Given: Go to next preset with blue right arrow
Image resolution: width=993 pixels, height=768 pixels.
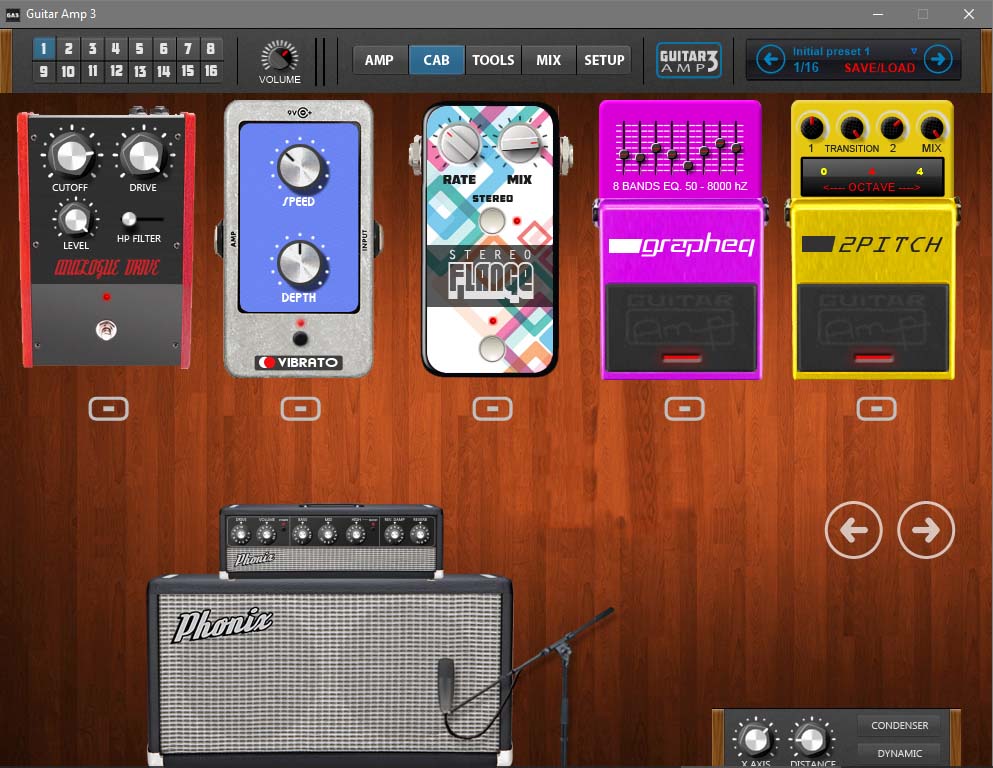Looking at the screenshot, I should pyautogui.click(x=938, y=60).
